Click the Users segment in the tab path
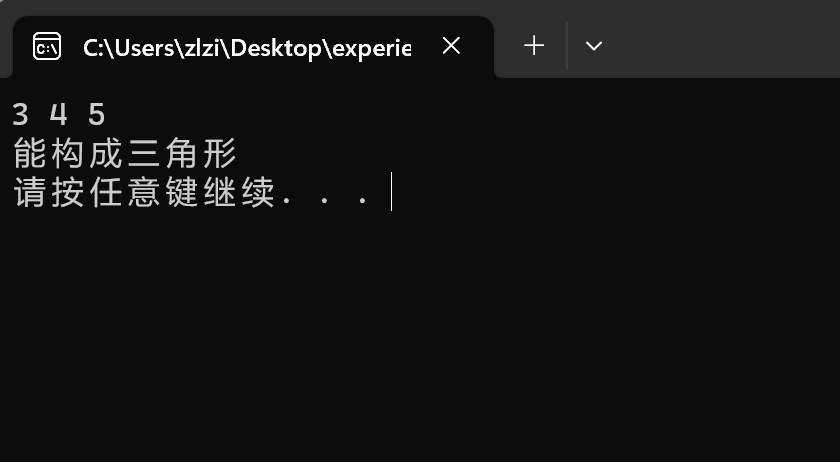This screenshot has height=462, width=840. pos(142,48)
